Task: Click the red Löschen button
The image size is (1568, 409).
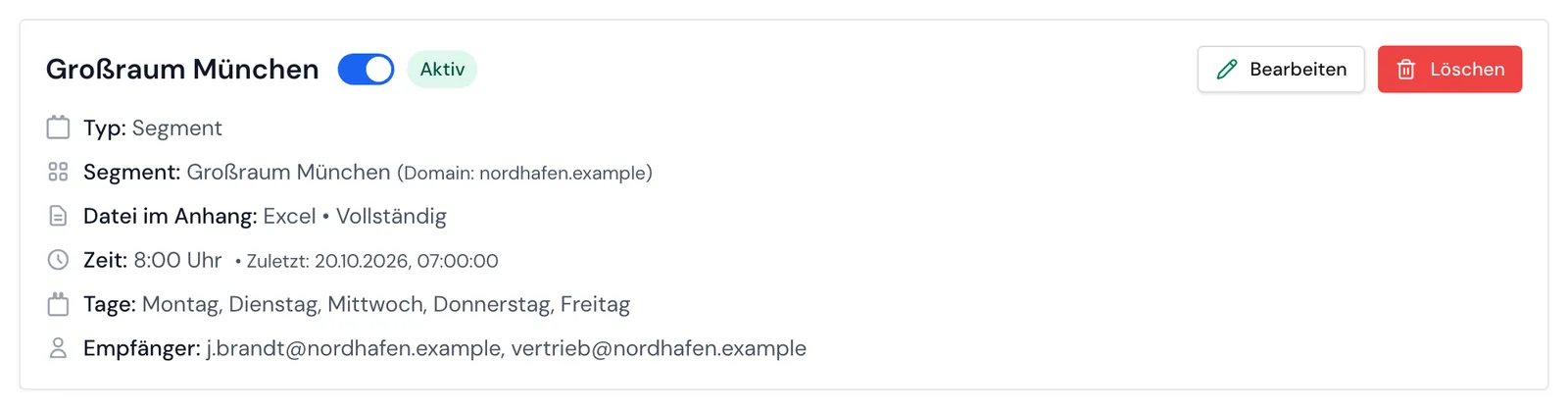Action: click(1449, 70)
